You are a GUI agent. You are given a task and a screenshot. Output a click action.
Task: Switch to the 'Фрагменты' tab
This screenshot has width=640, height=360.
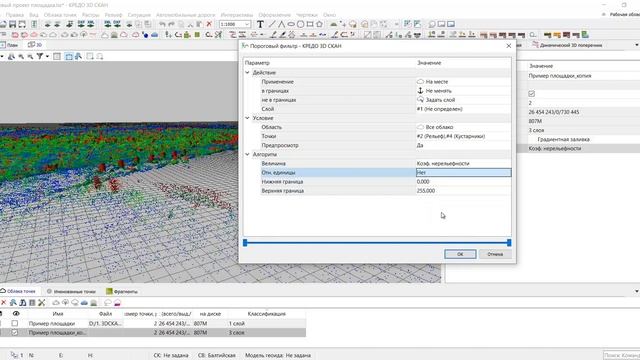click(122, 291)
